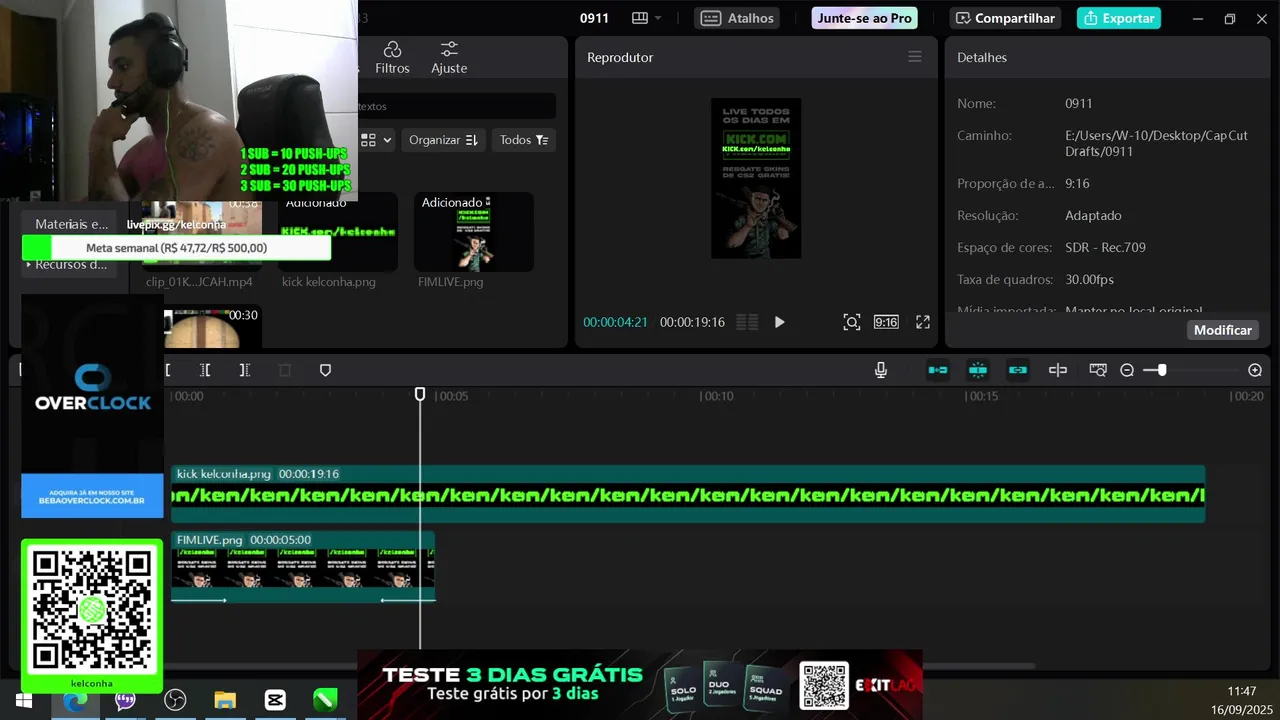Select the kick kelconha.png media thumbnail
Screen dimensions: 1280x720
point(338,232)
